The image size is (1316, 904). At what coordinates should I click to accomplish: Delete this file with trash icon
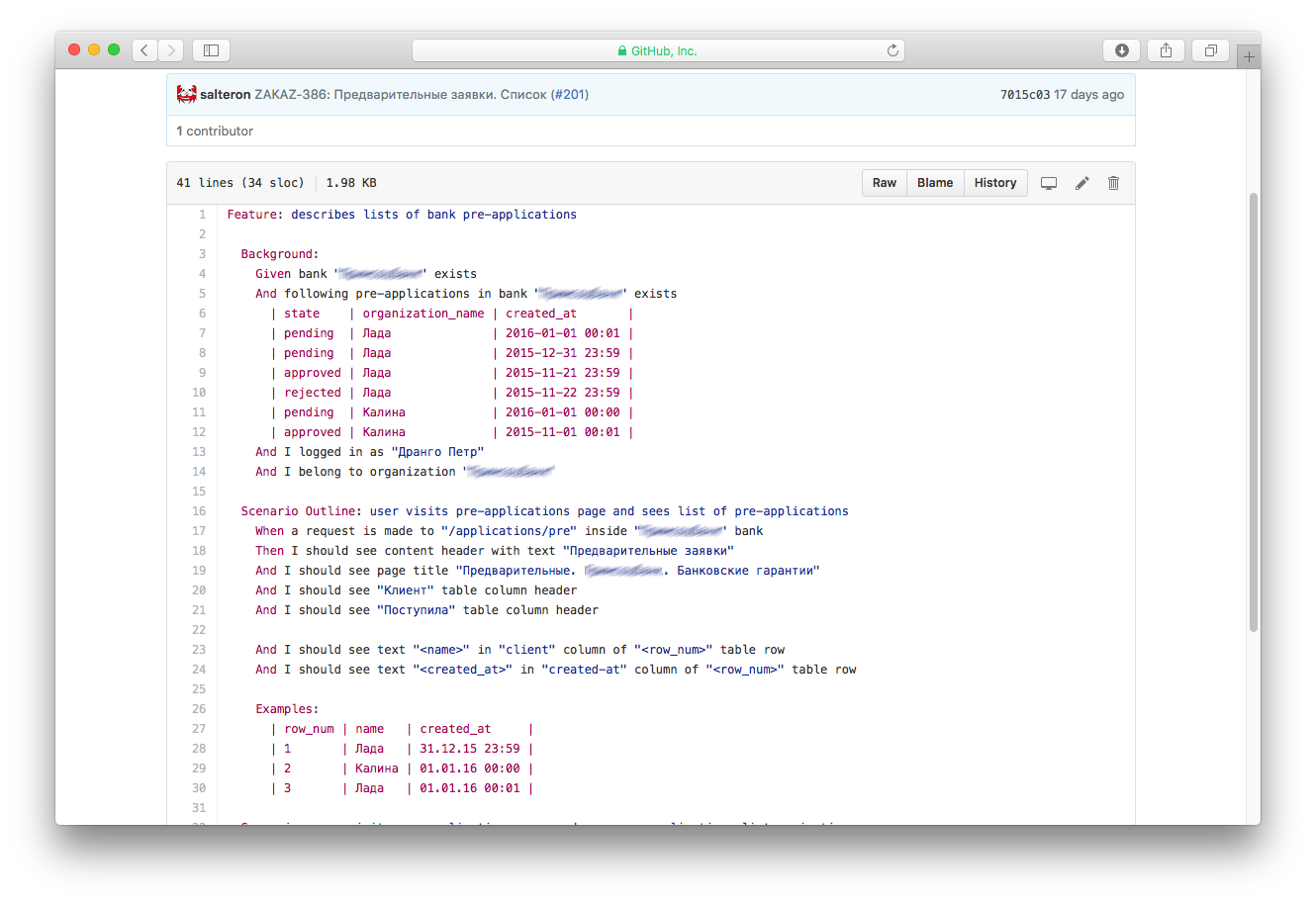coord(1113,183)
